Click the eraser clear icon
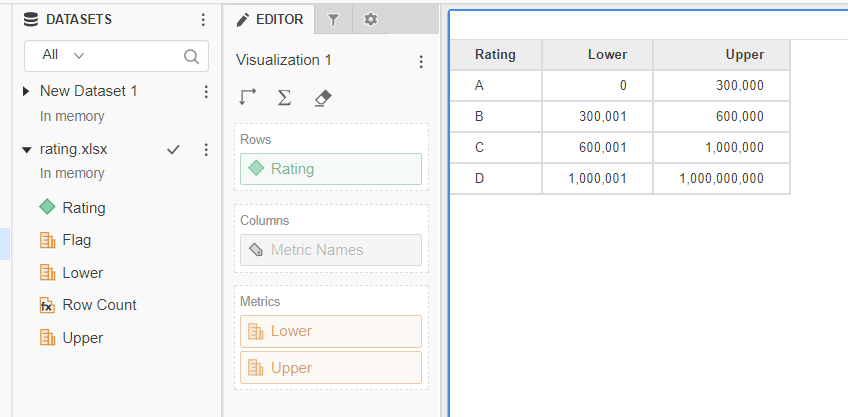 [321, 97]
